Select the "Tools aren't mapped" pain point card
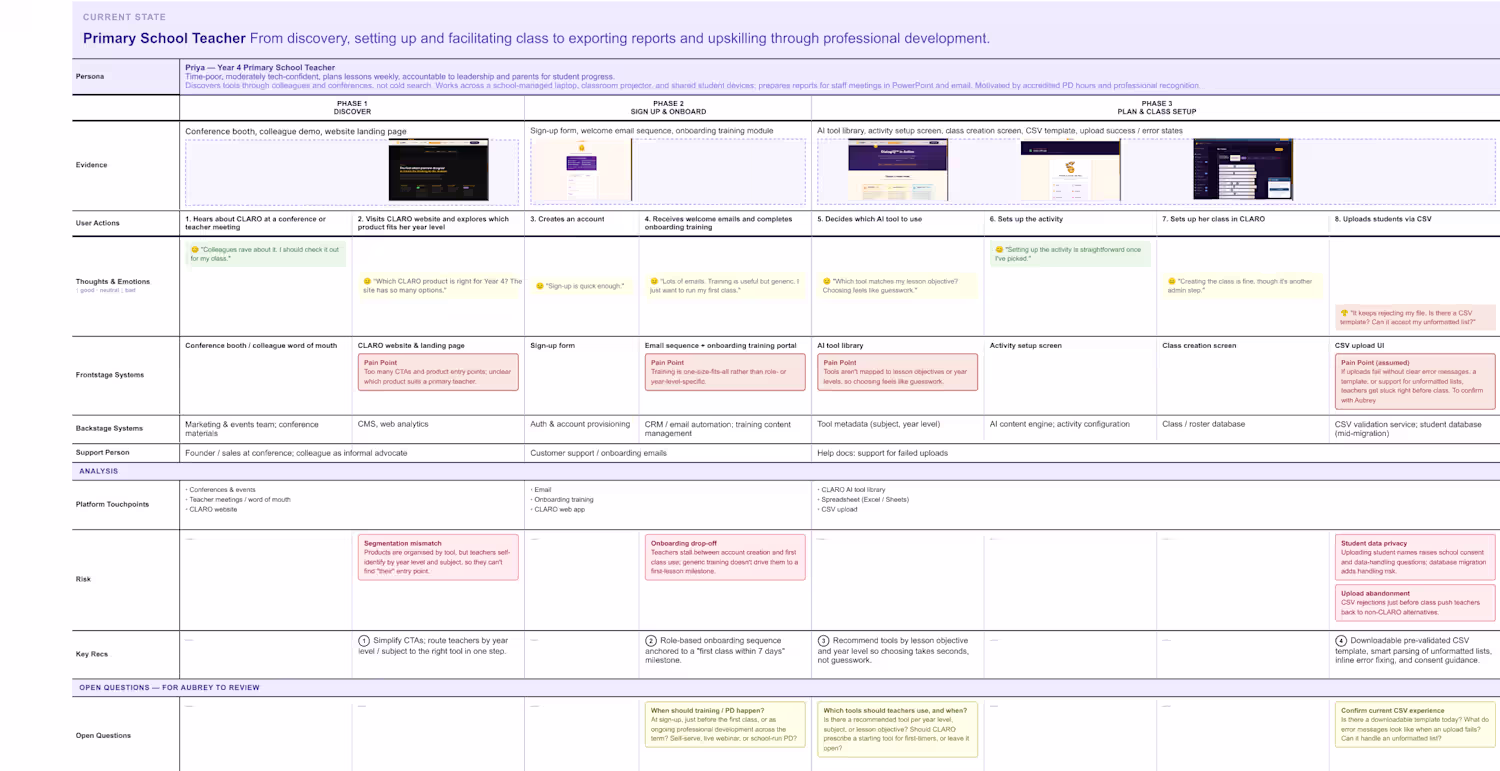 (x=897, y=371)
